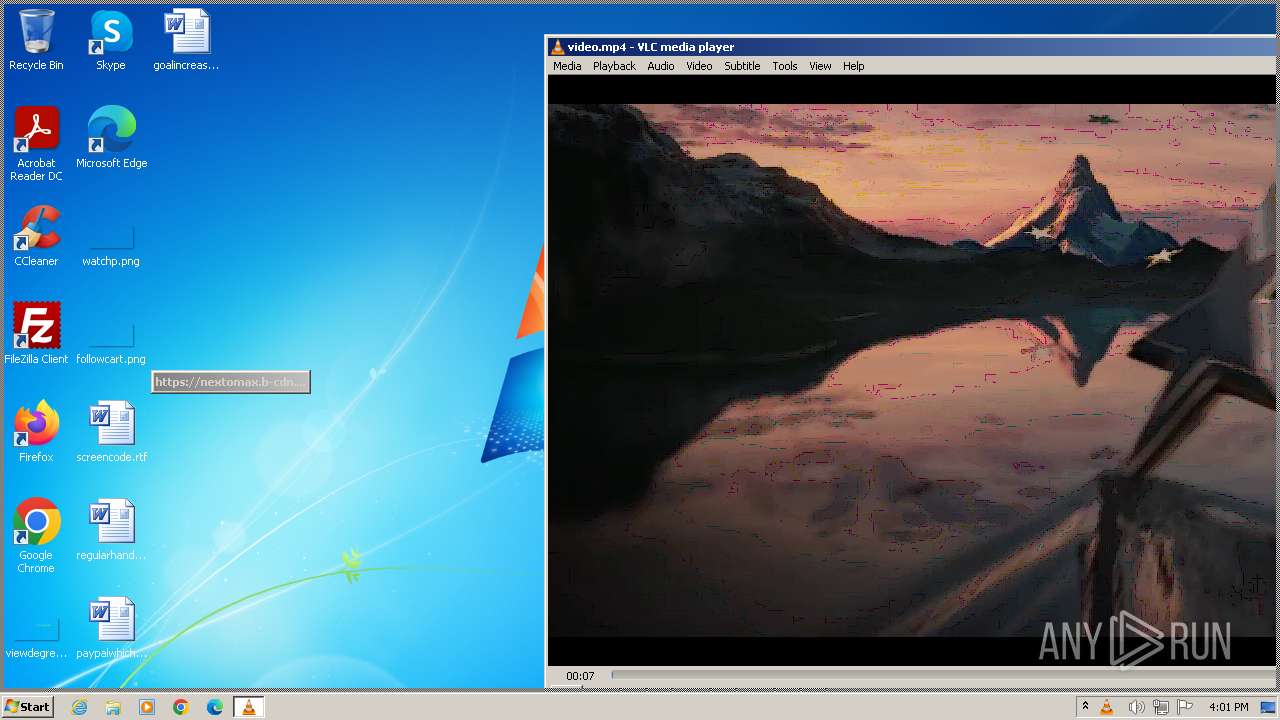Click the Start button

[x=27, y=707]
